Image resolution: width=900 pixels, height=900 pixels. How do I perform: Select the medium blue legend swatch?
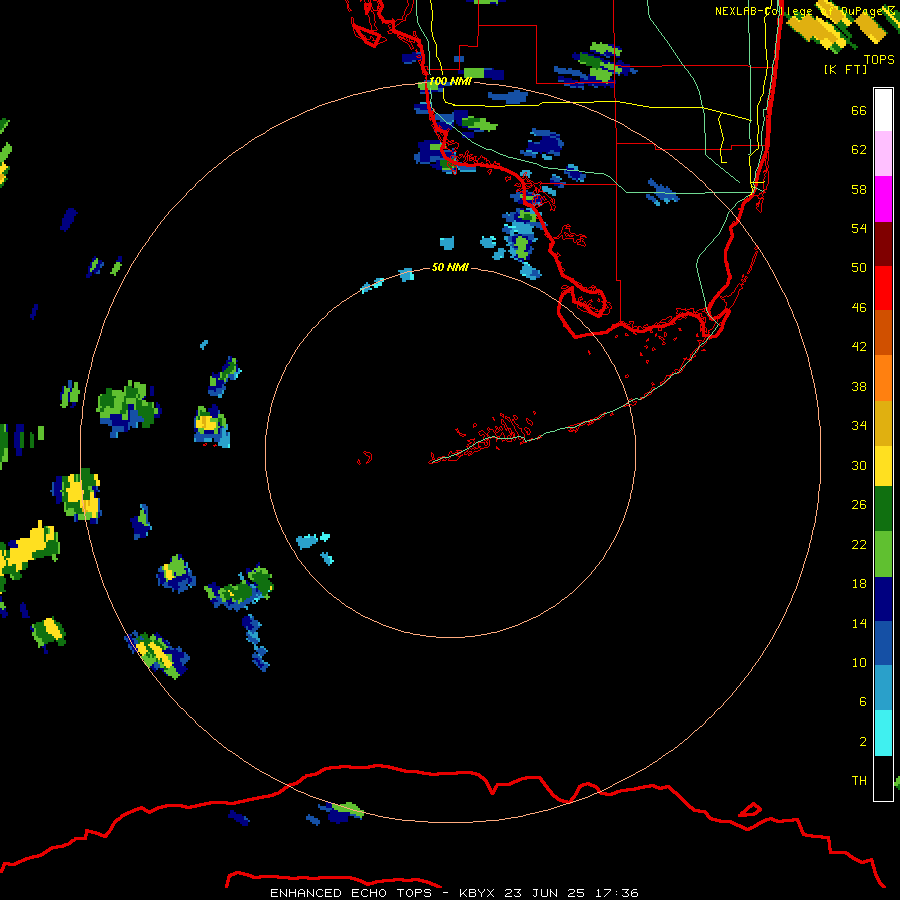tap(883, 644)
